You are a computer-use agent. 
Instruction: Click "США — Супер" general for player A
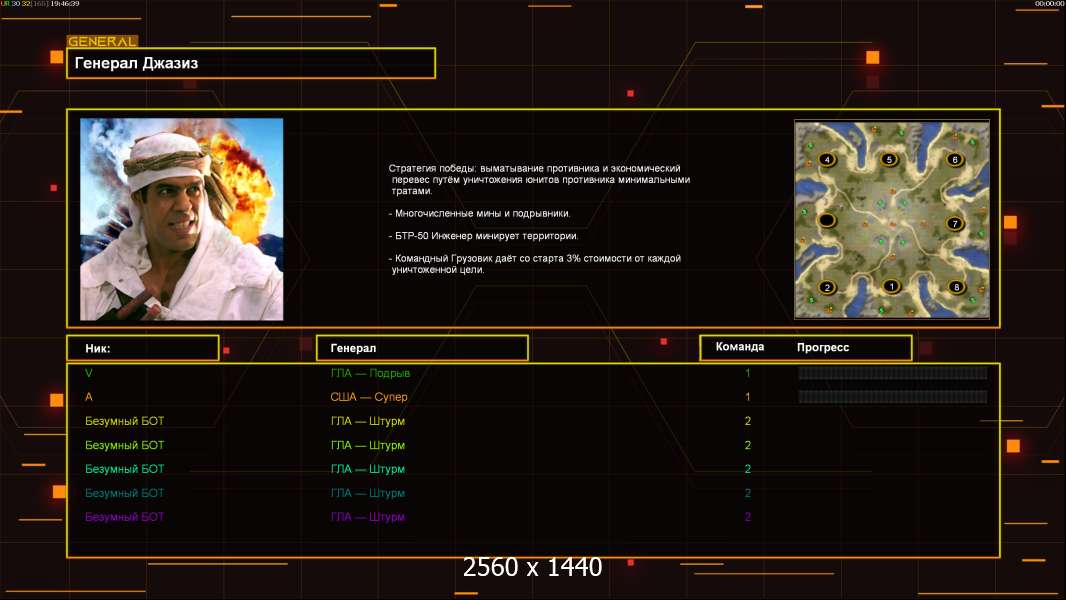click(368, 397)
